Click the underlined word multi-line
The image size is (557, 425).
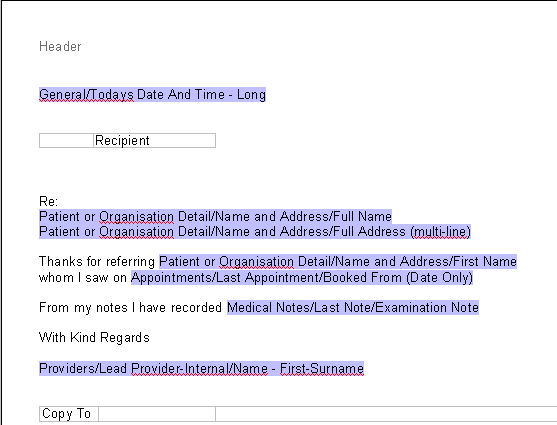(440, 232)
